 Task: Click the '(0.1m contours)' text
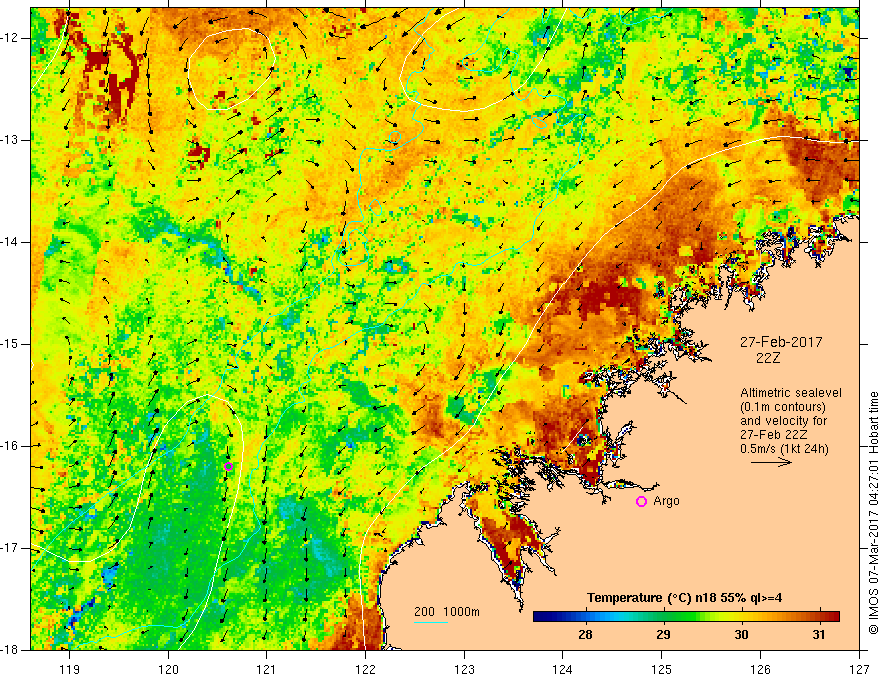click(783, 407)
